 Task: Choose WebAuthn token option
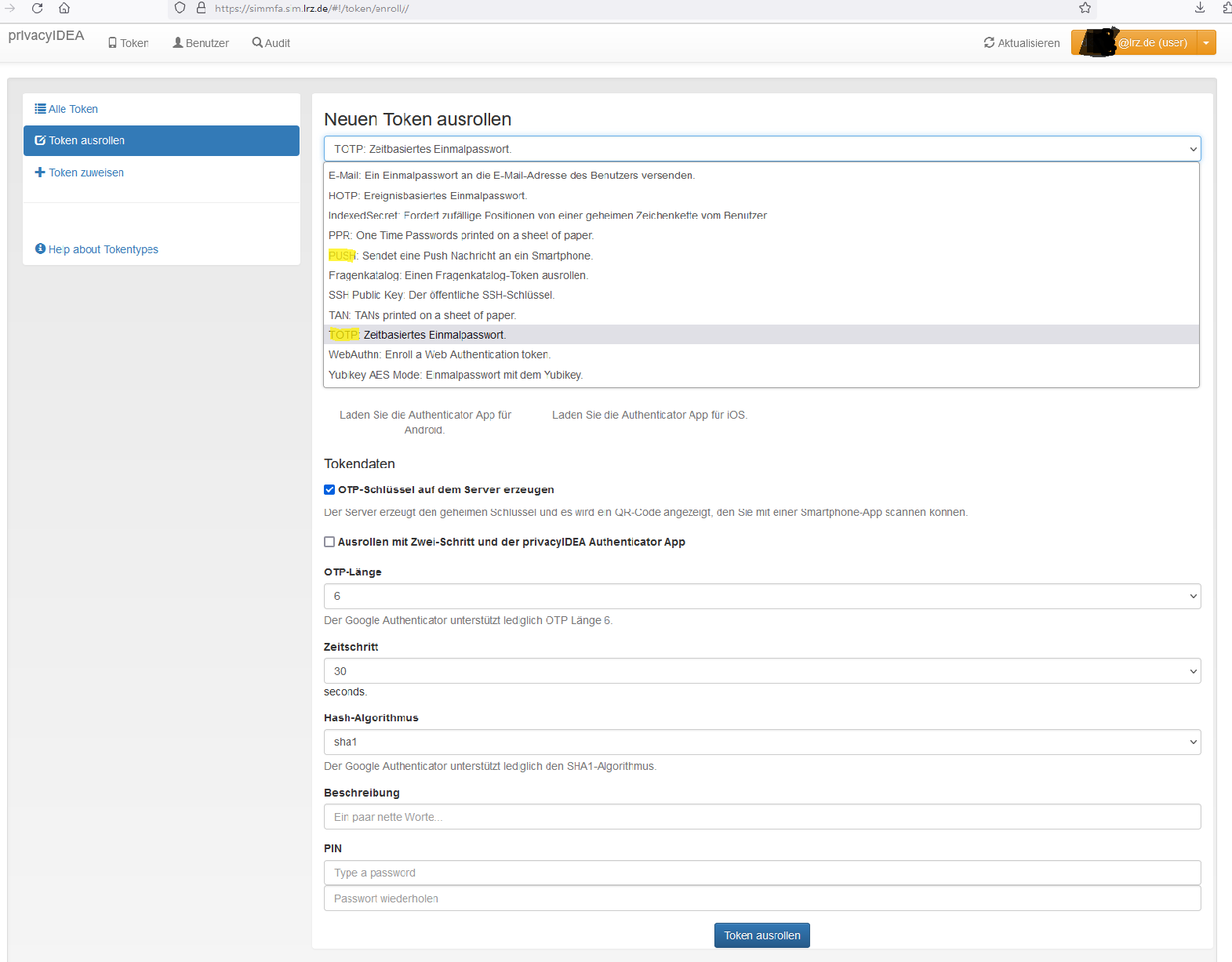[761, 354]
